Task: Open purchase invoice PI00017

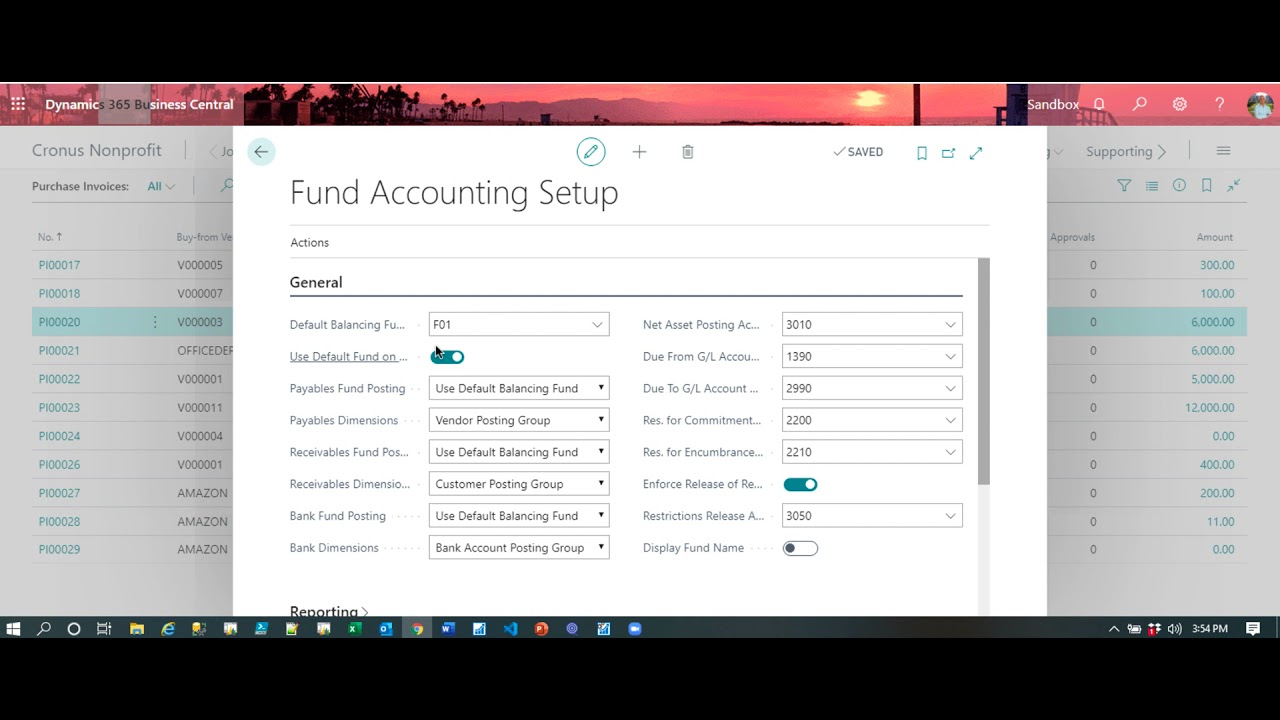Action: pos(59,265)
